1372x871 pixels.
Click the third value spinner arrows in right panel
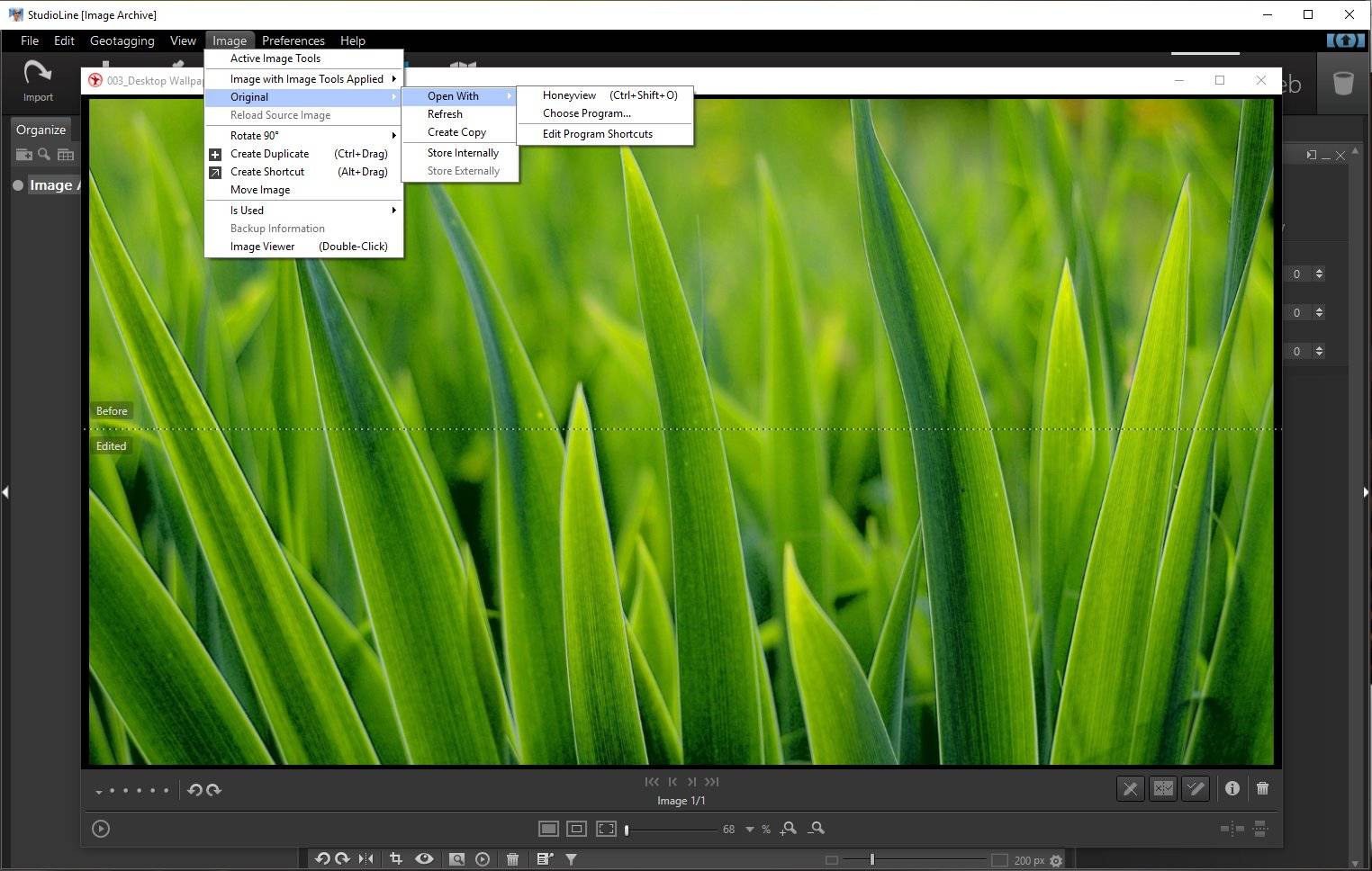1319,351
